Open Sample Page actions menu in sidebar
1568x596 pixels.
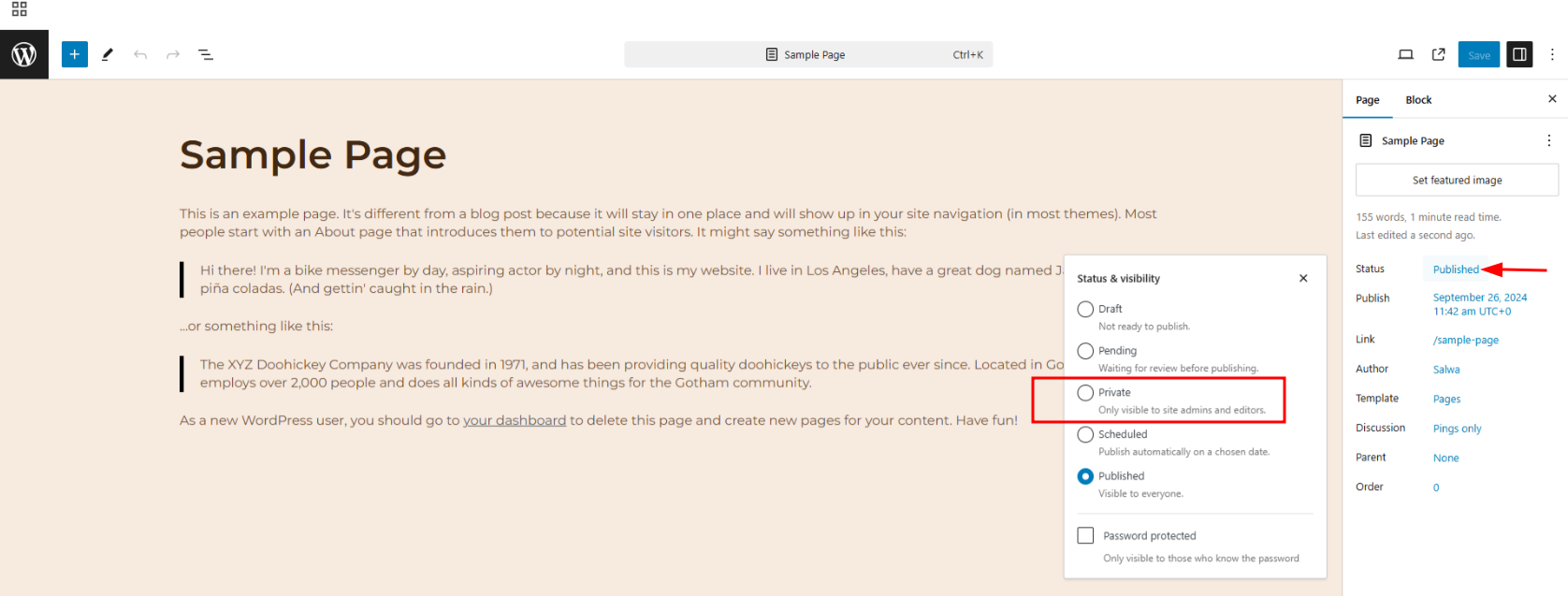1548,140
